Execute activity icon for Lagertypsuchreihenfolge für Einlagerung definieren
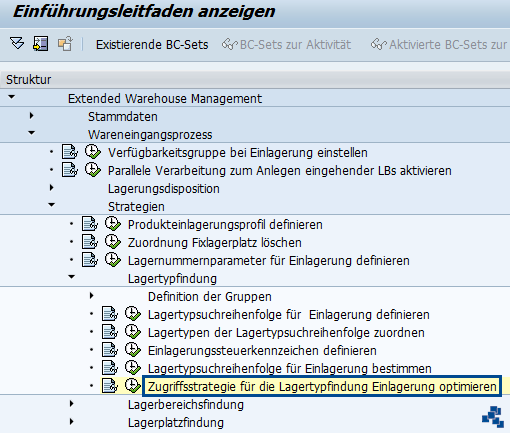Screen dimensions: 510x433 pos(133,314)
